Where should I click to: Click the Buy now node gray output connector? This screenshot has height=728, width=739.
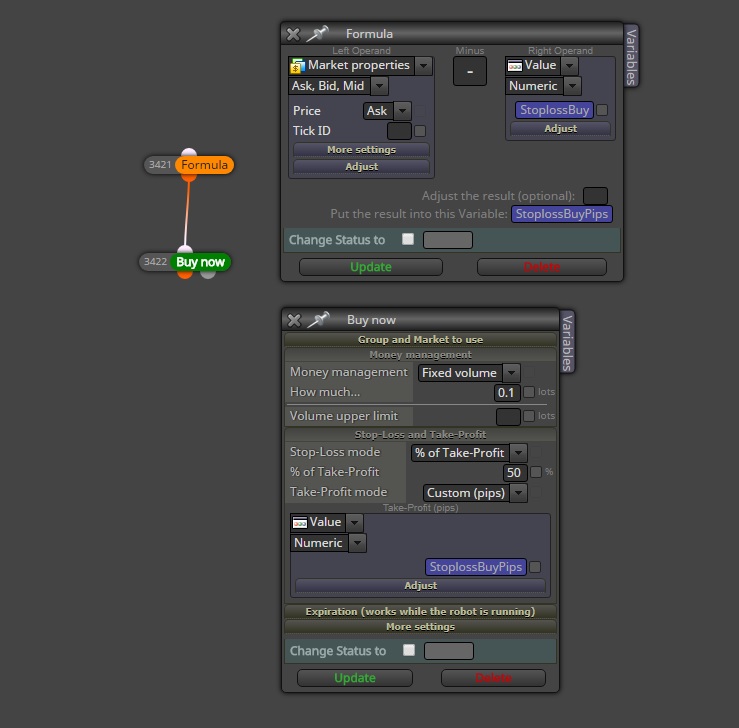(x=208, y=274)
